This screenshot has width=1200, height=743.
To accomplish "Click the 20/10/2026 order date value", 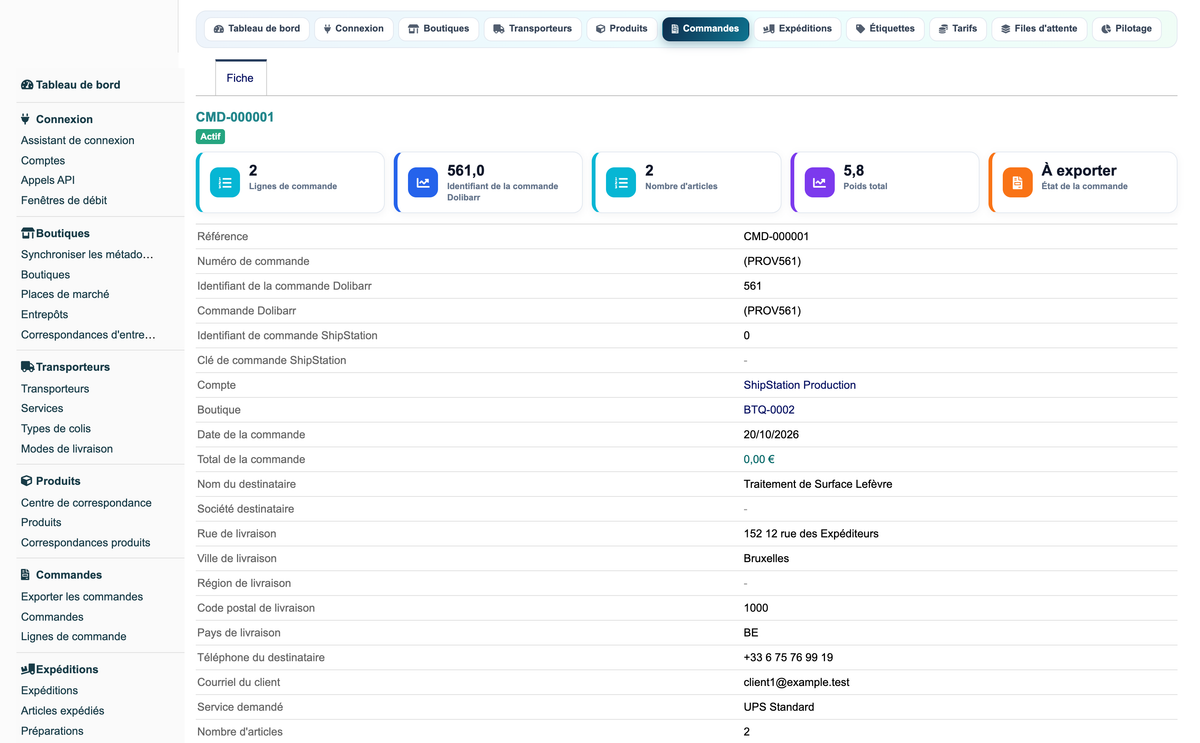I will (x=771, y=435).
